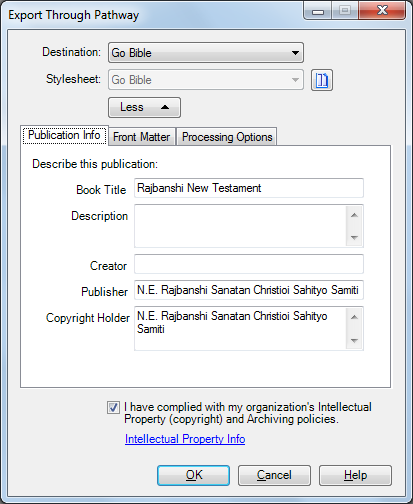
Task: Open the Help button
Action: pyautogui.click(x=355, y=475)
